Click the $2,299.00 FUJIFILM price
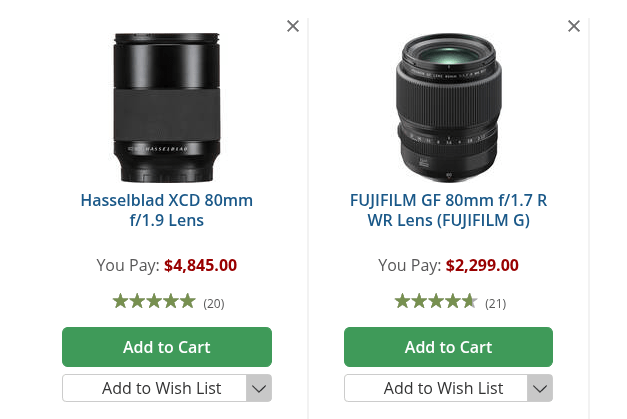 (x=482, y=265)
